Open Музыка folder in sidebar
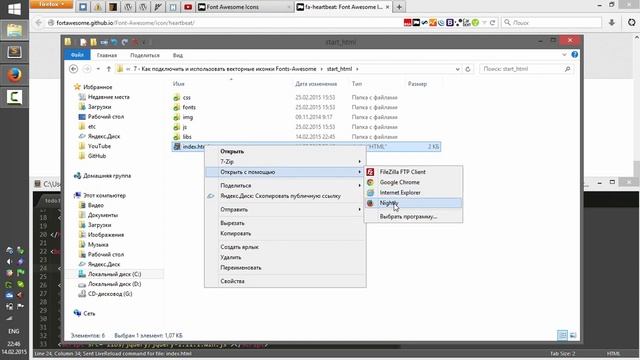The height and width of the screenshot is (360, 640). [x=98, y=244]
